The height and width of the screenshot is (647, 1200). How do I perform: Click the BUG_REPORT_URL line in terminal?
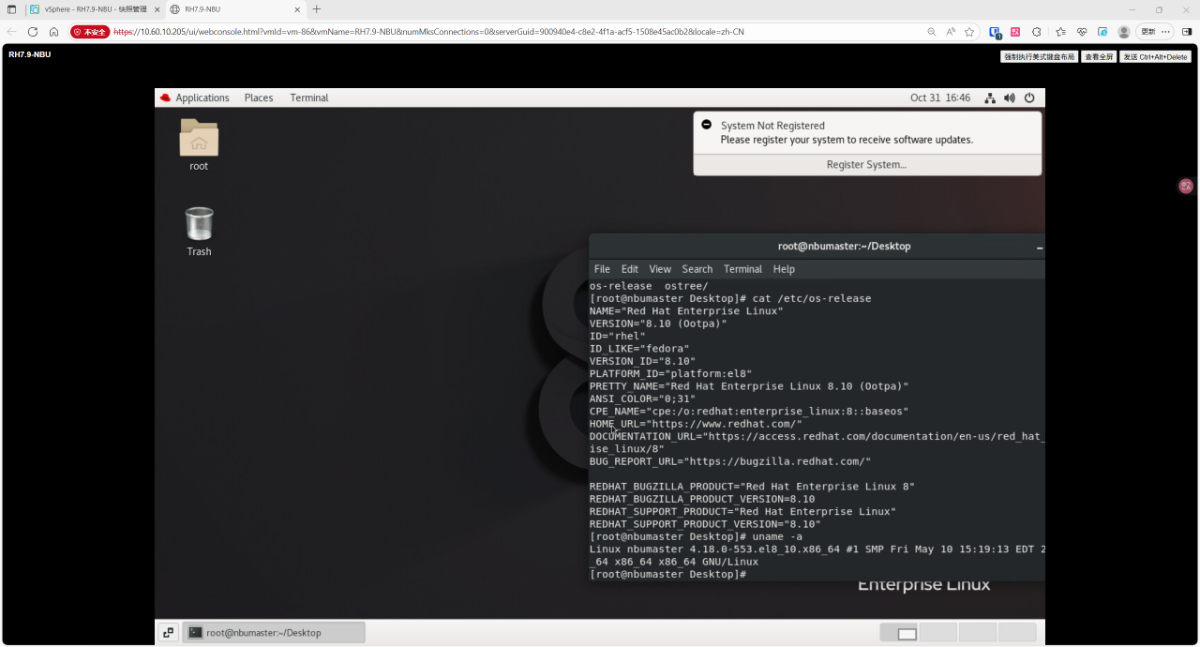pos(731,461)
